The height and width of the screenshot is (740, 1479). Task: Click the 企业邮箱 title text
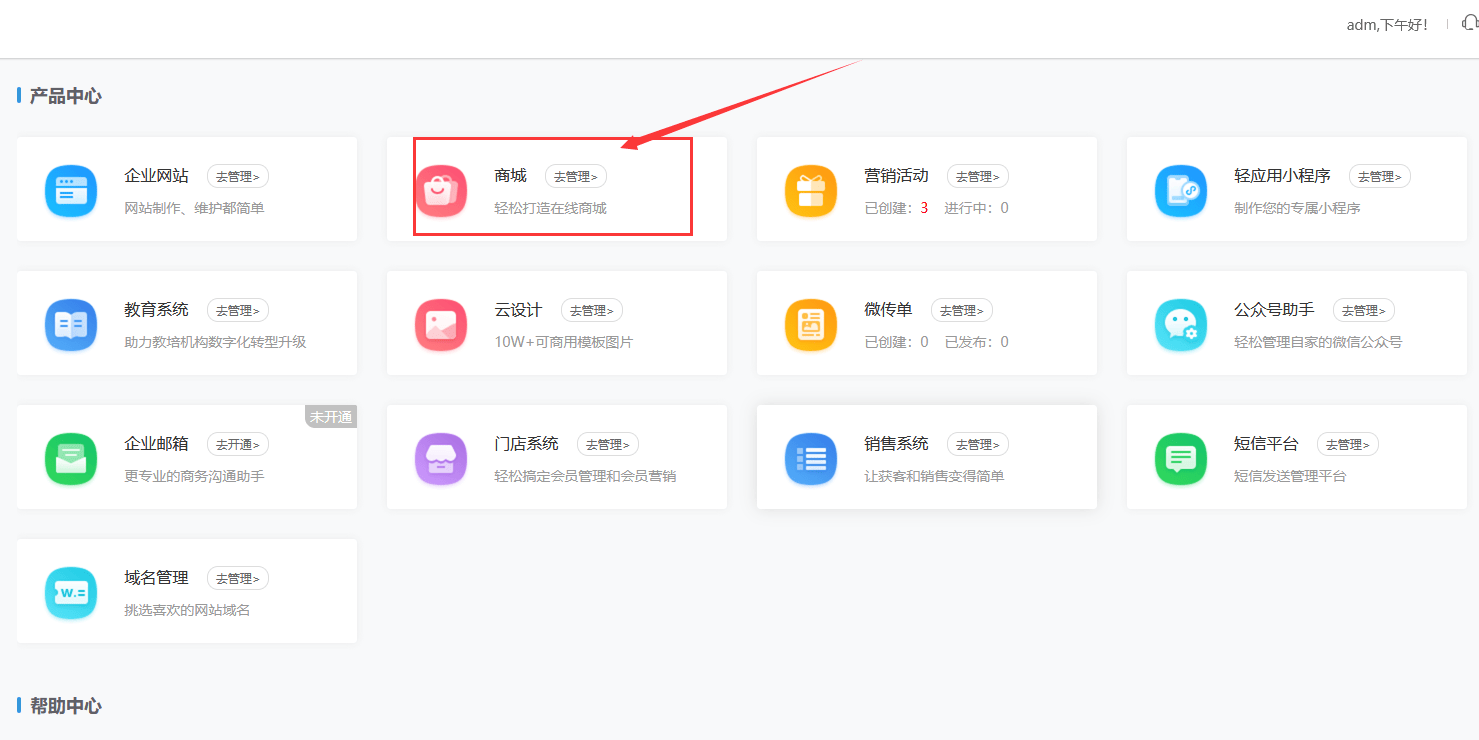point(156,444)
